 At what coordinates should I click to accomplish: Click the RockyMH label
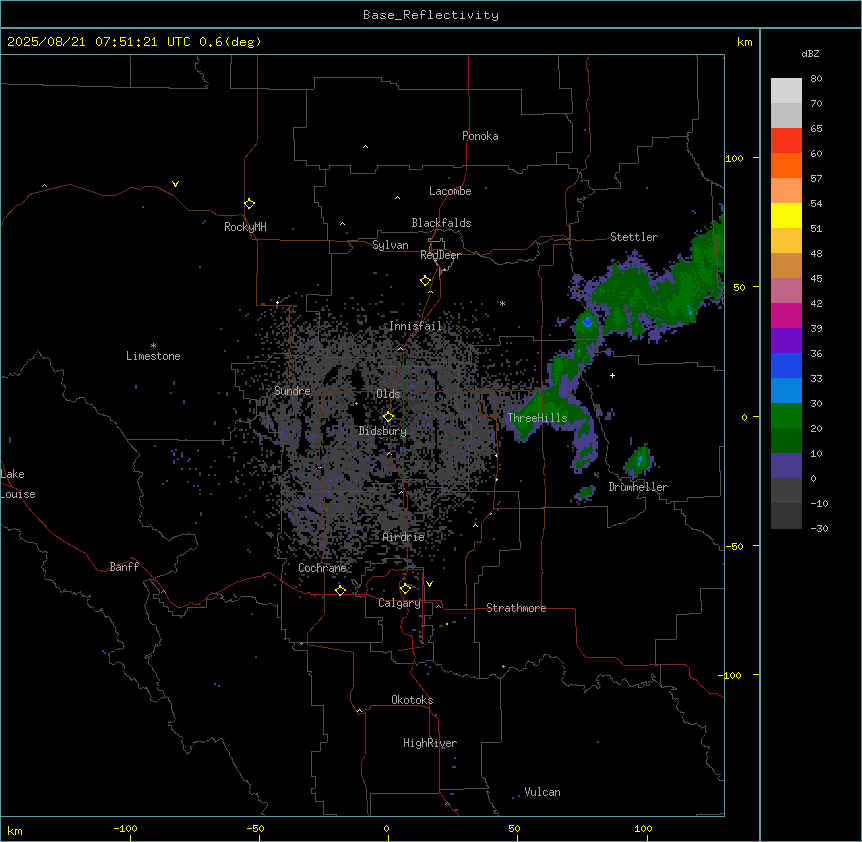(x=245, y=227)
